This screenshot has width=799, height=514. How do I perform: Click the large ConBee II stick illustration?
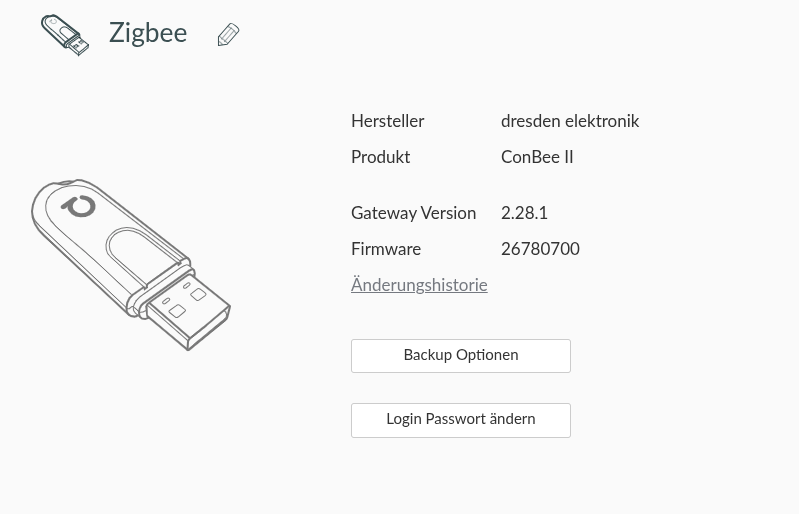pos(130,264)
